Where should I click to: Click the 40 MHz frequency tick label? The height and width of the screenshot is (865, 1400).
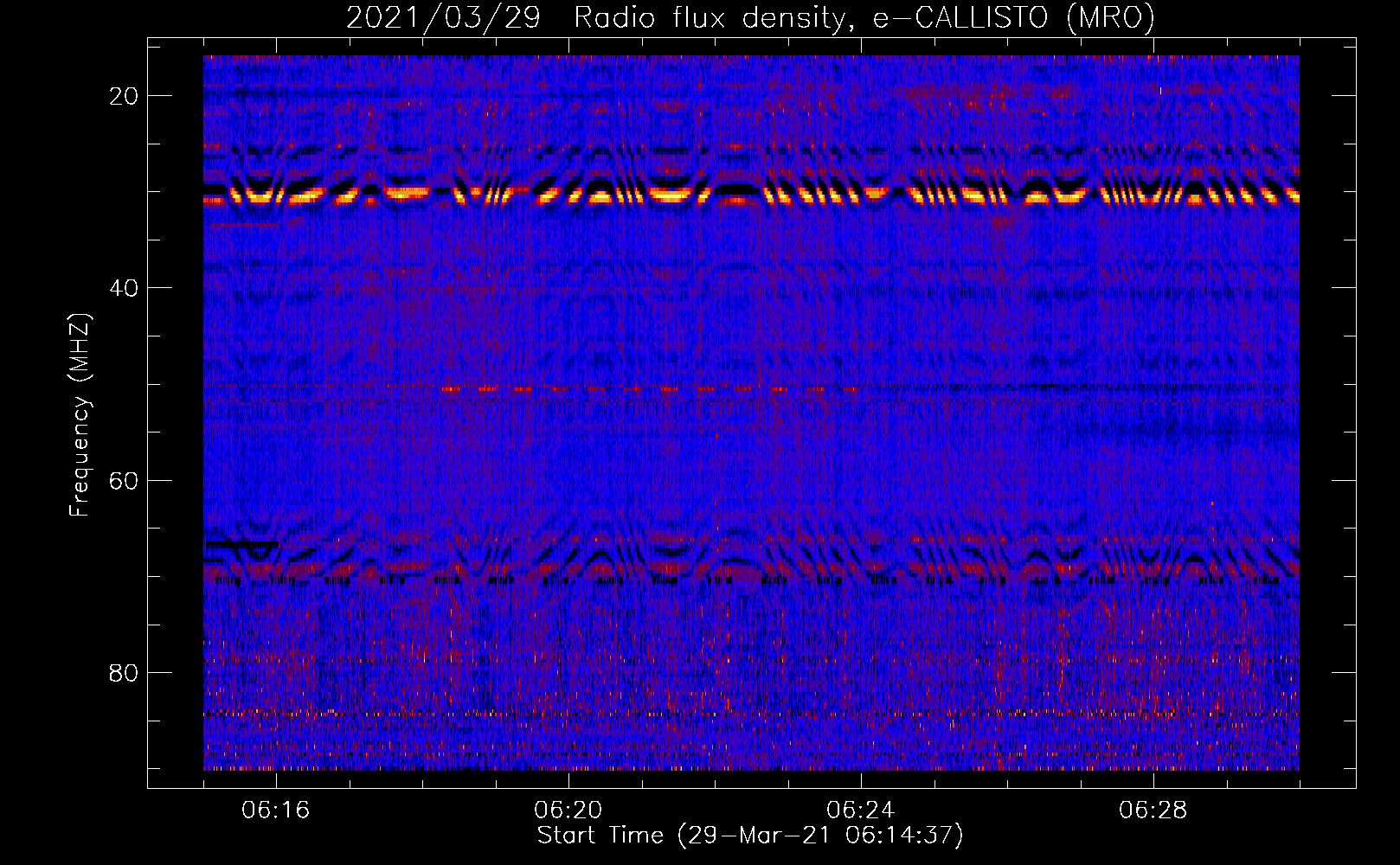125,288
